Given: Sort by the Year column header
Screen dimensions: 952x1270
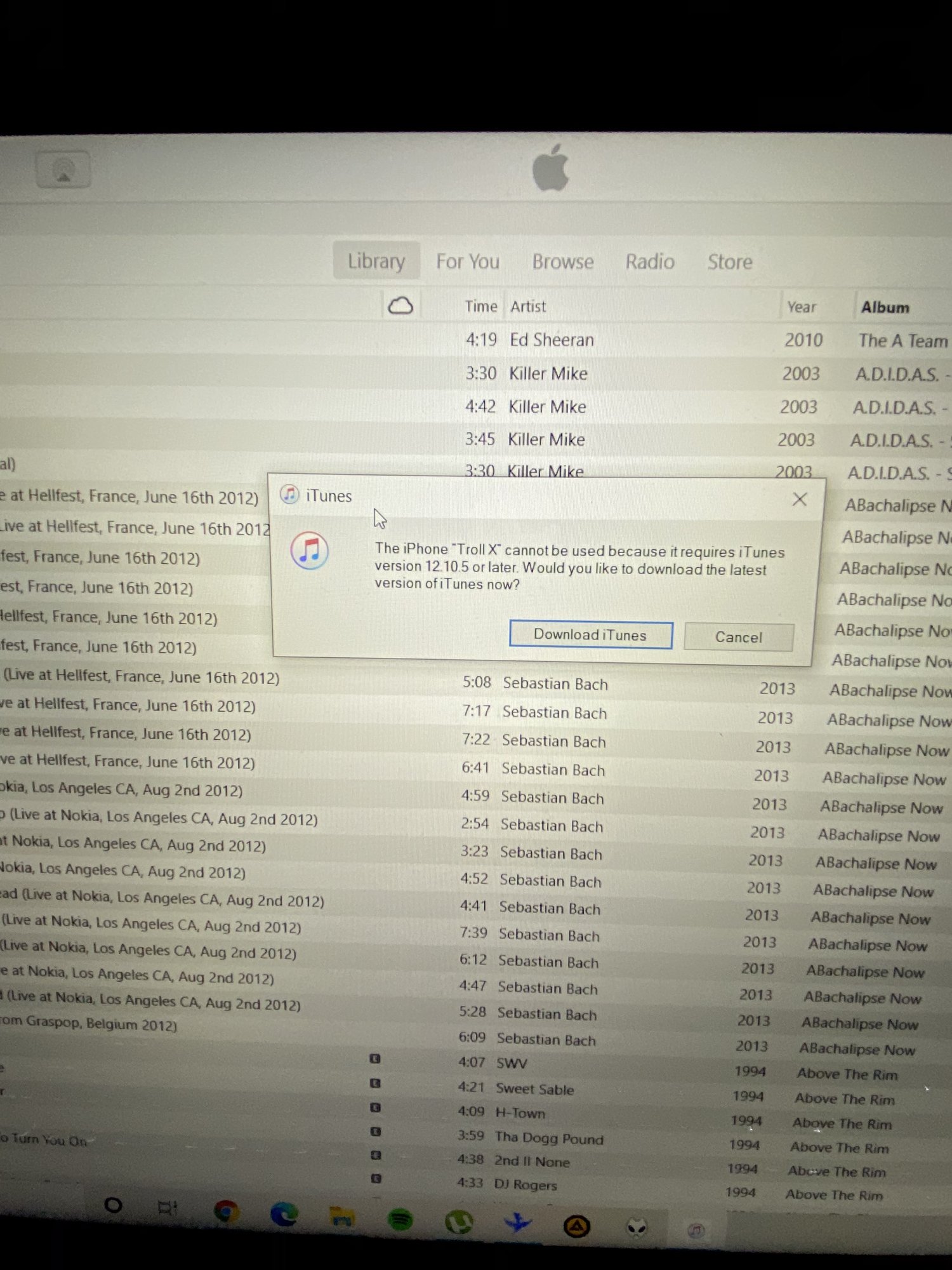Looking at the screenshot, I should tap(802, 307).
